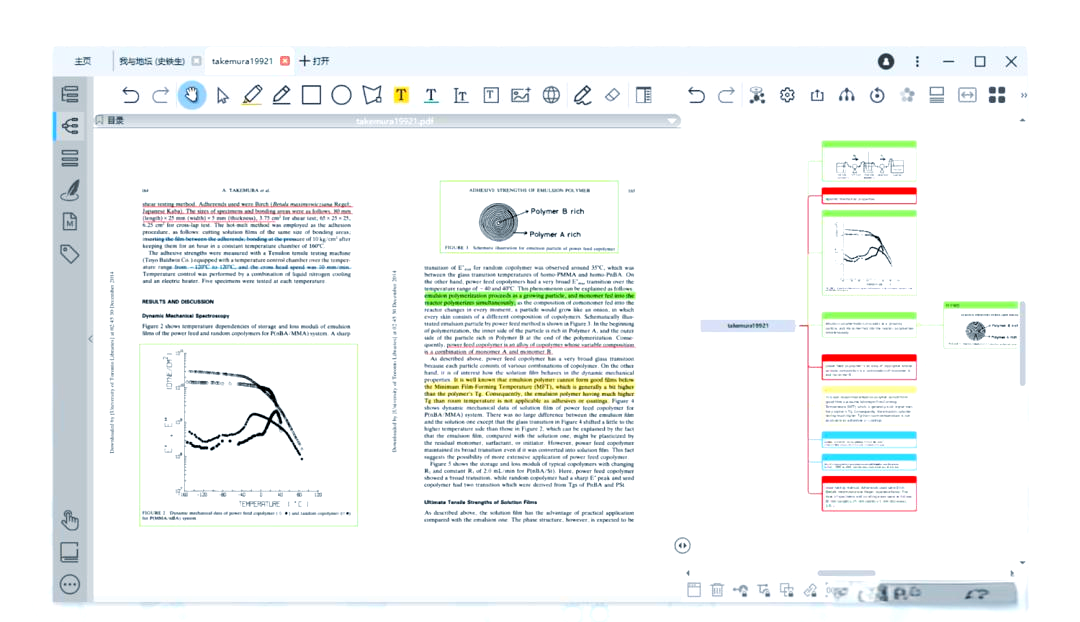The image size is (1080, 622).
Task: Select the takemura19921 root node in the mindmap
Action: tap(746, 324)
